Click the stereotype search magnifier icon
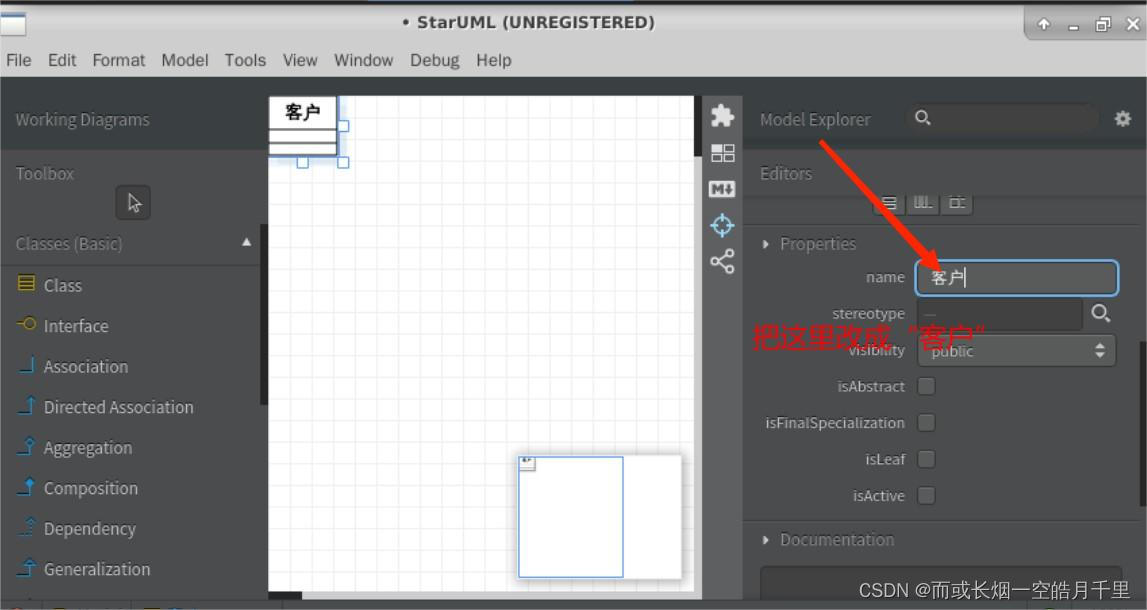 pyautogui.click(x=1100, y=314)
